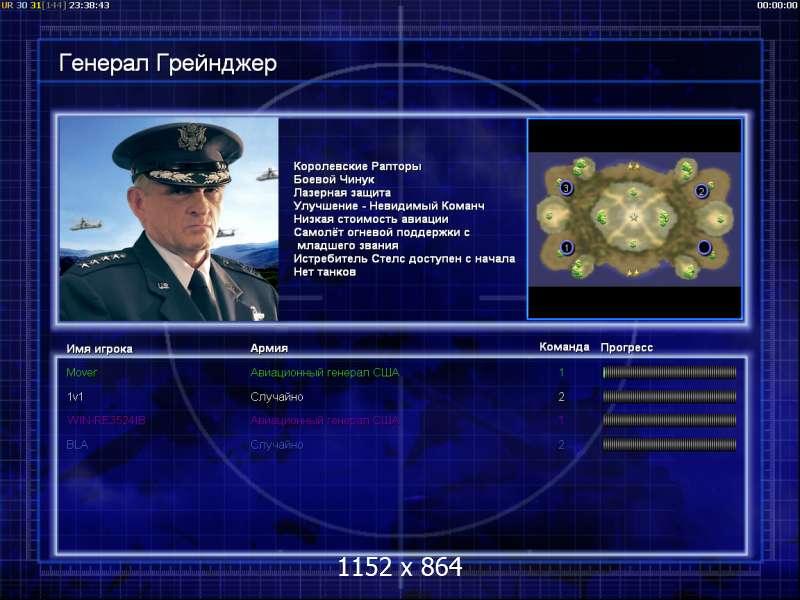
Task: Click start position marker 3 on minimap
Action: coord(565,188)
